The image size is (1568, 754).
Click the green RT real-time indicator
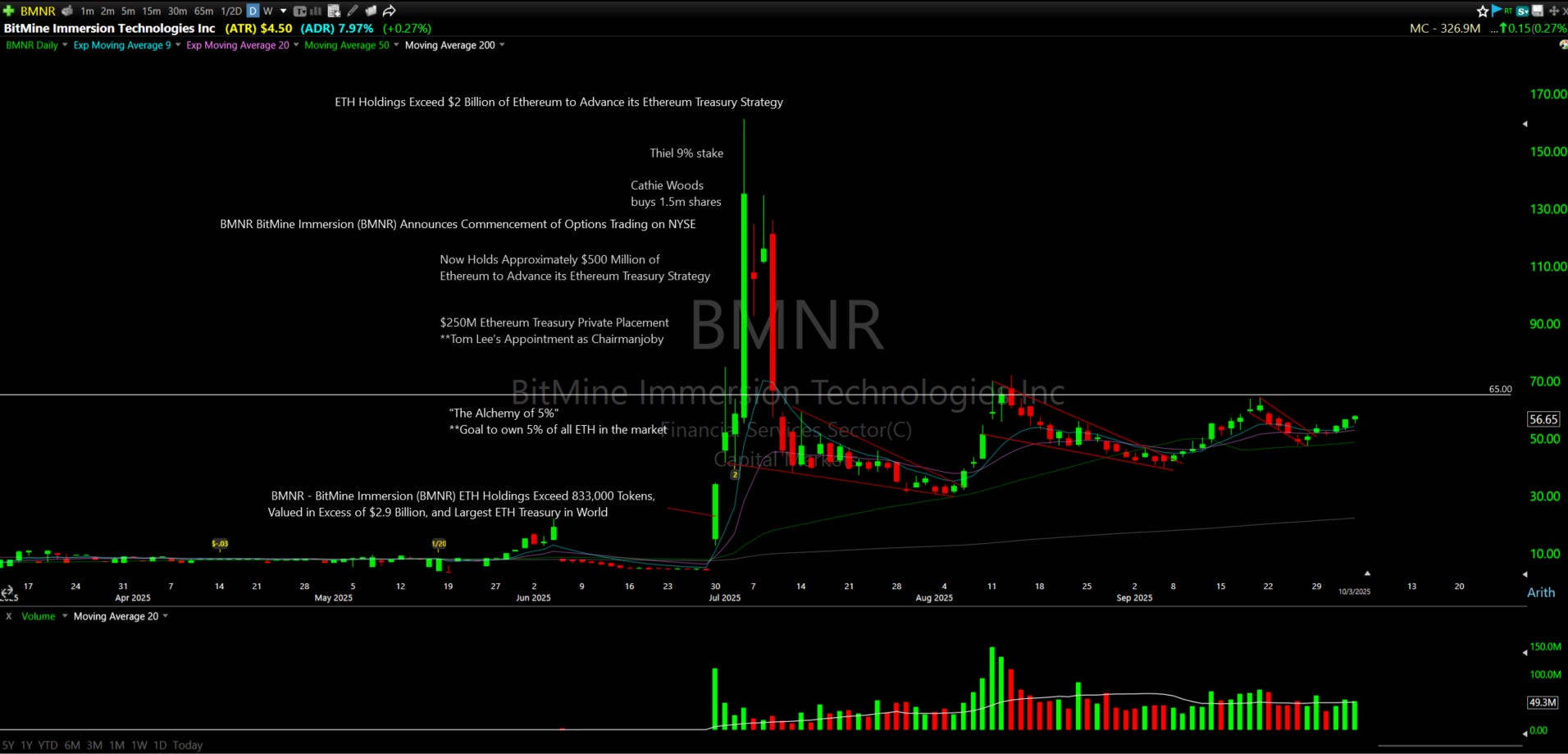tap(1508, 11)
